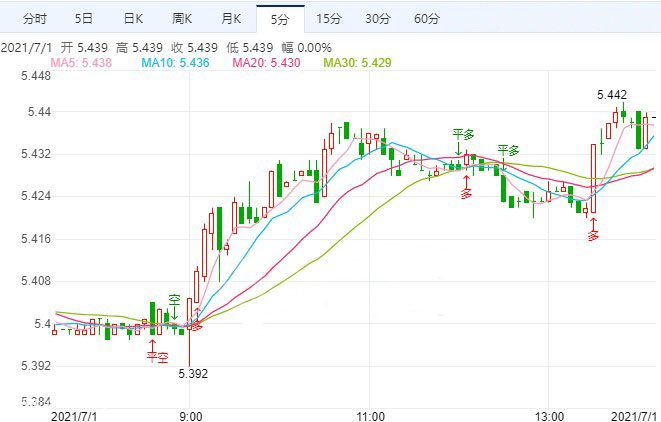Viewport: 661px width, 422px height.
Task: Select the 5.392 low price label
Action: pyautogui.click(x=193, y=374)
